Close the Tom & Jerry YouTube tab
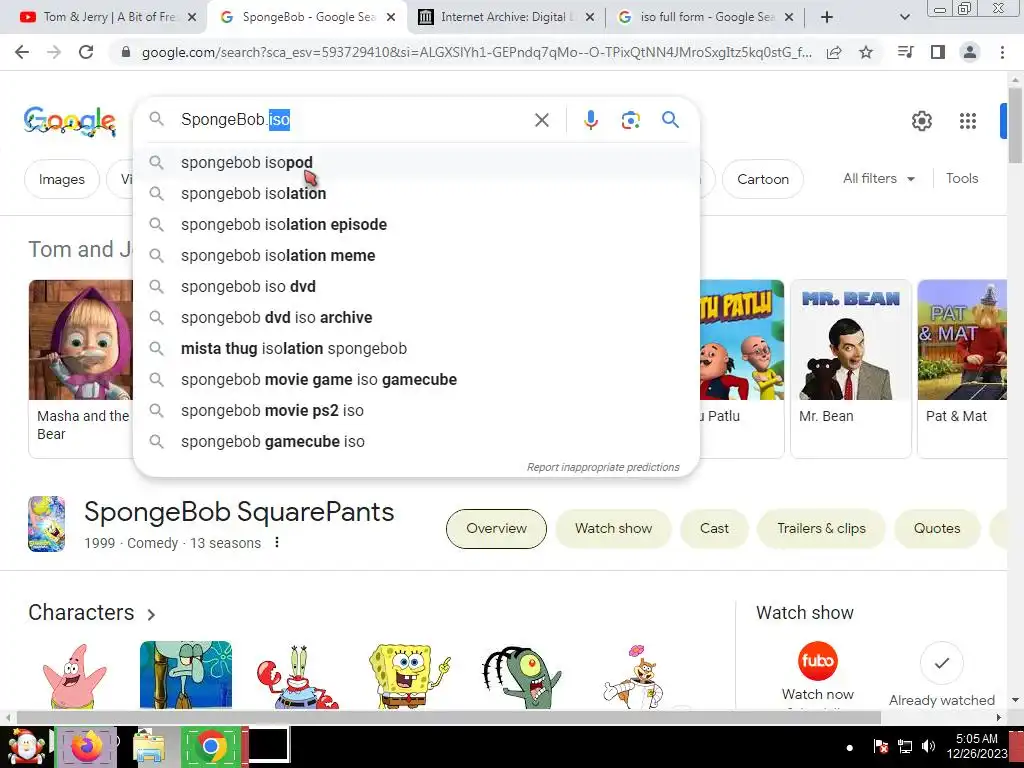1024x768 pixels. tap(192, 17)
